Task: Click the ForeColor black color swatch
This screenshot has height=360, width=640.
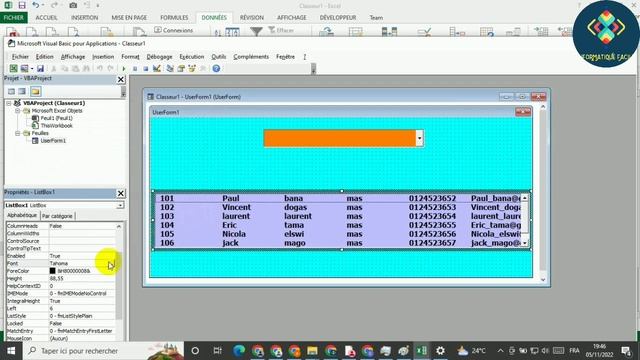Action: pyautogui.click(x=52, y=271)
